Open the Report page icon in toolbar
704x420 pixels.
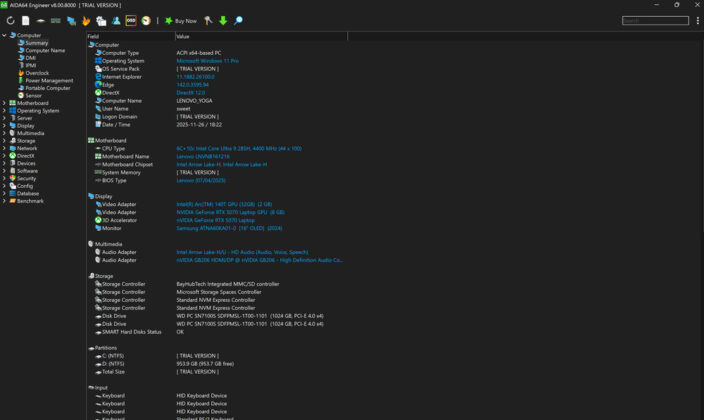[x=26, y=21]
